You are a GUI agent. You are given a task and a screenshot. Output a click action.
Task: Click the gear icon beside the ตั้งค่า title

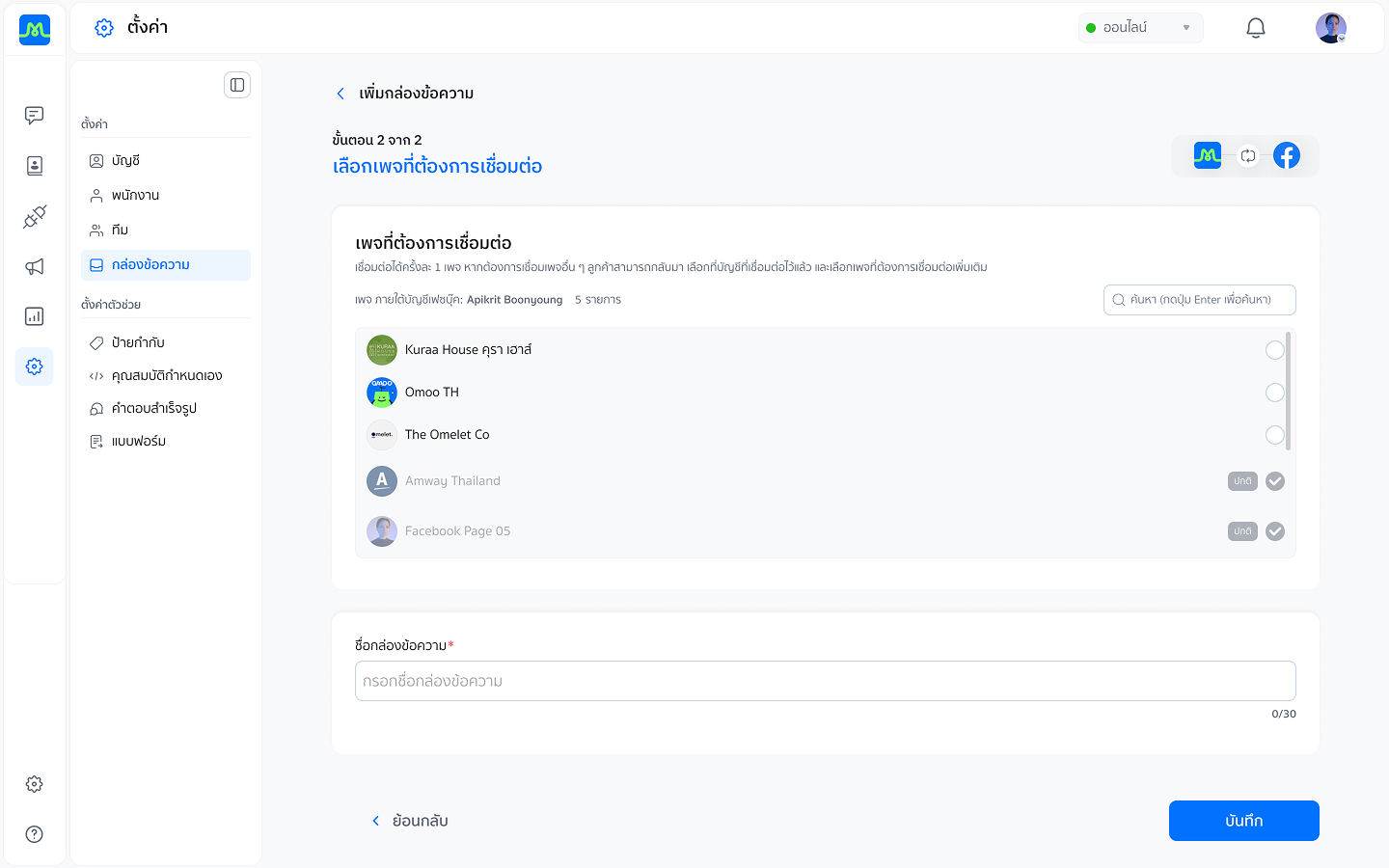104,28
